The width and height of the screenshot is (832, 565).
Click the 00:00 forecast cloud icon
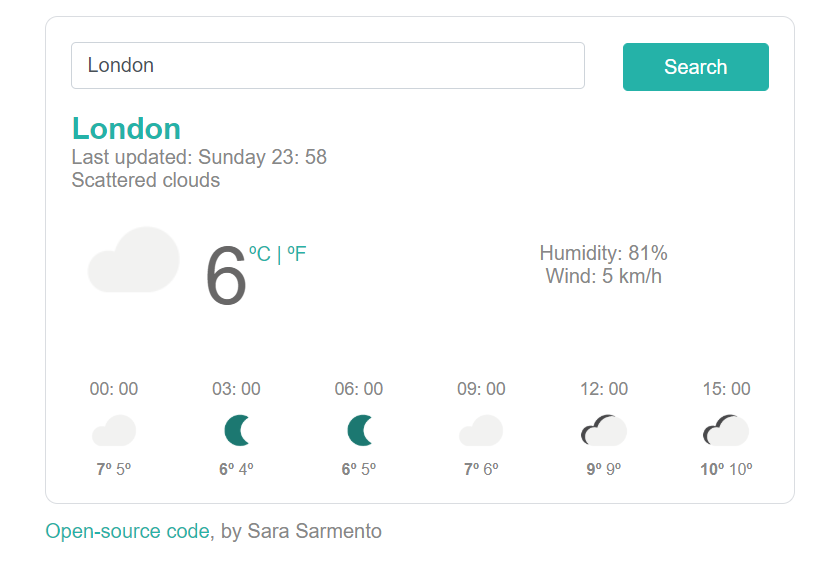click(114, 431)
